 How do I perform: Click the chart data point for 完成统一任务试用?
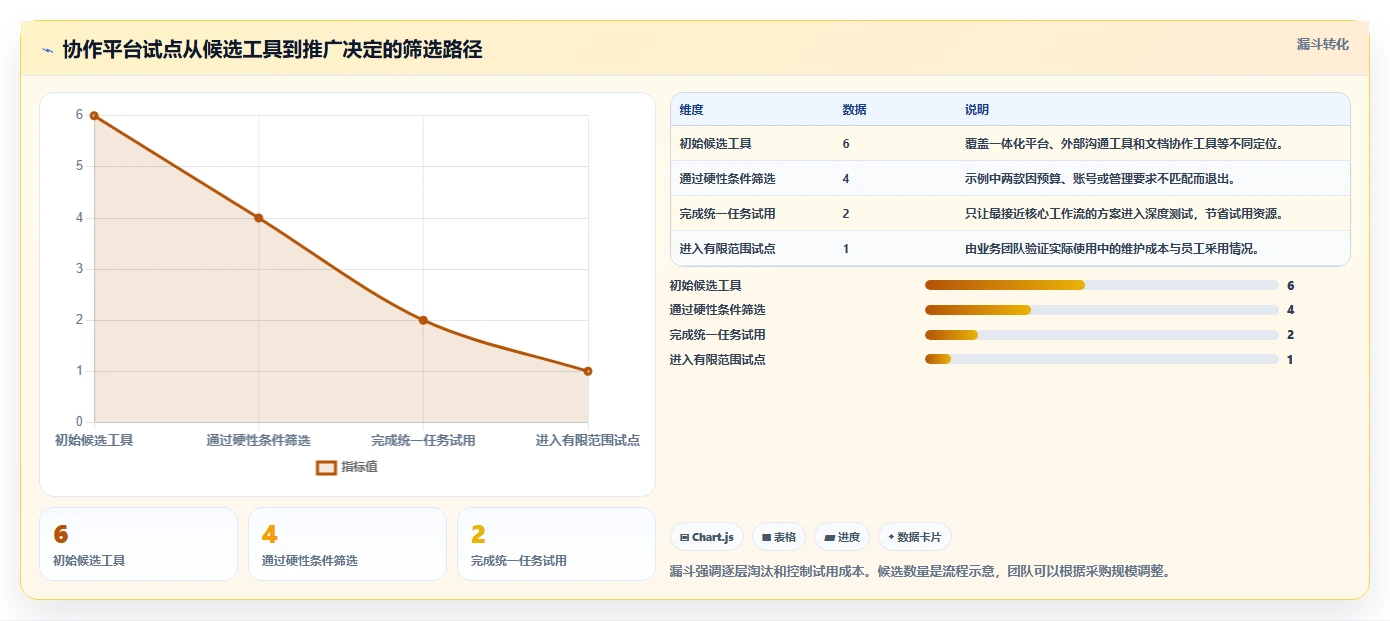pos(423,320)
